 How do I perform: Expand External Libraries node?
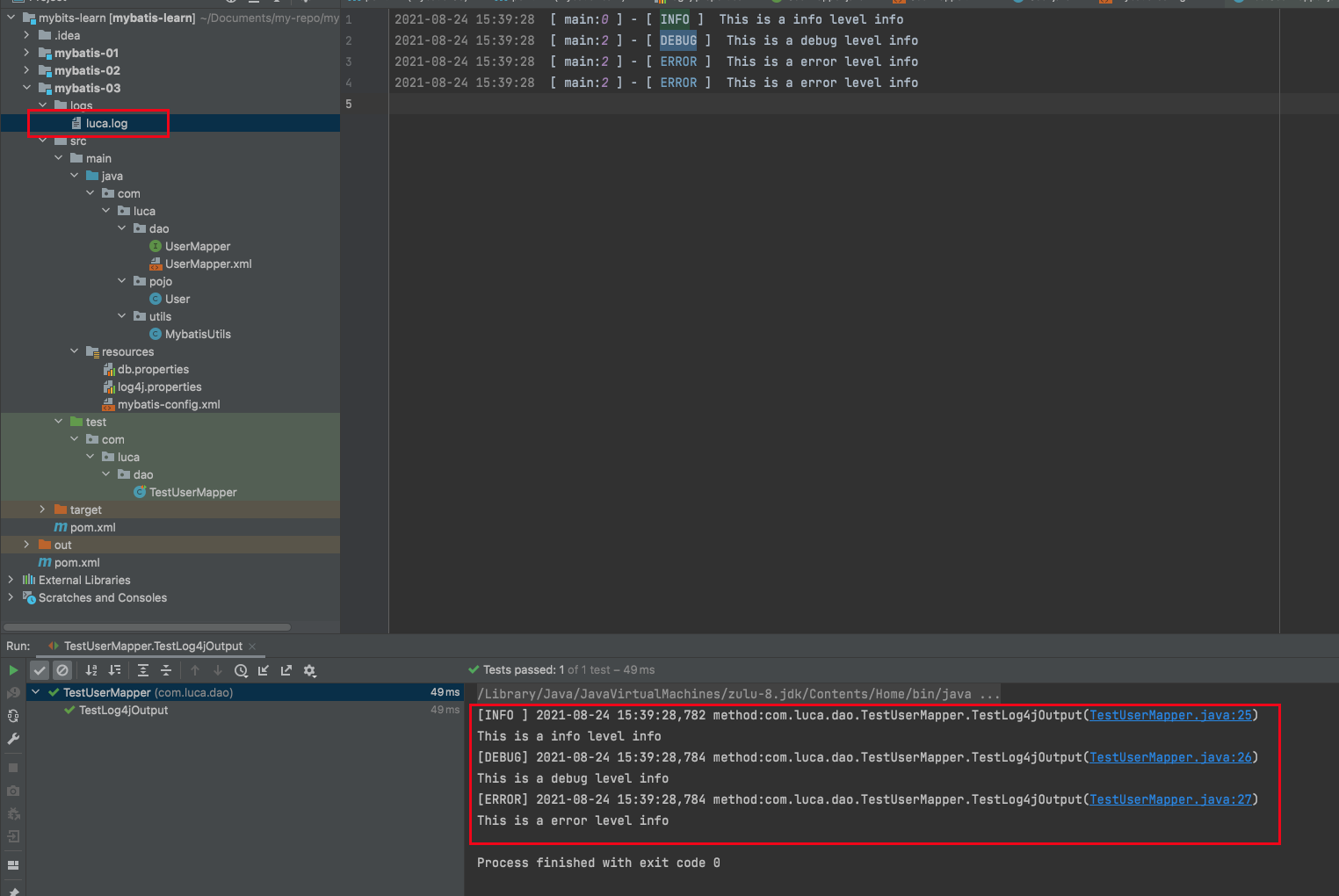(11, 580)
